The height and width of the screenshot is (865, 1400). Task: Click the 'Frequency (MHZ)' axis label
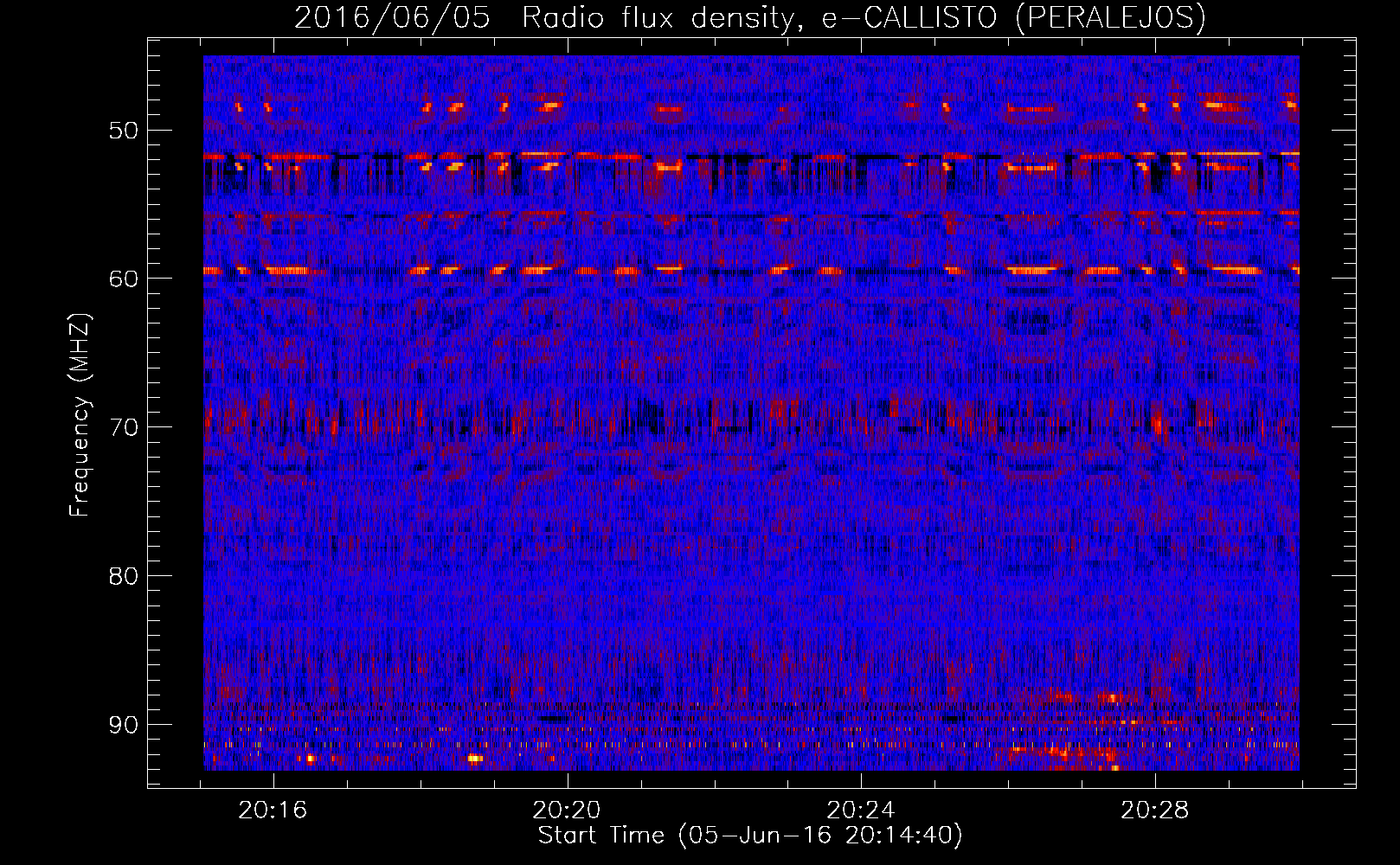(x=80, y=415)
